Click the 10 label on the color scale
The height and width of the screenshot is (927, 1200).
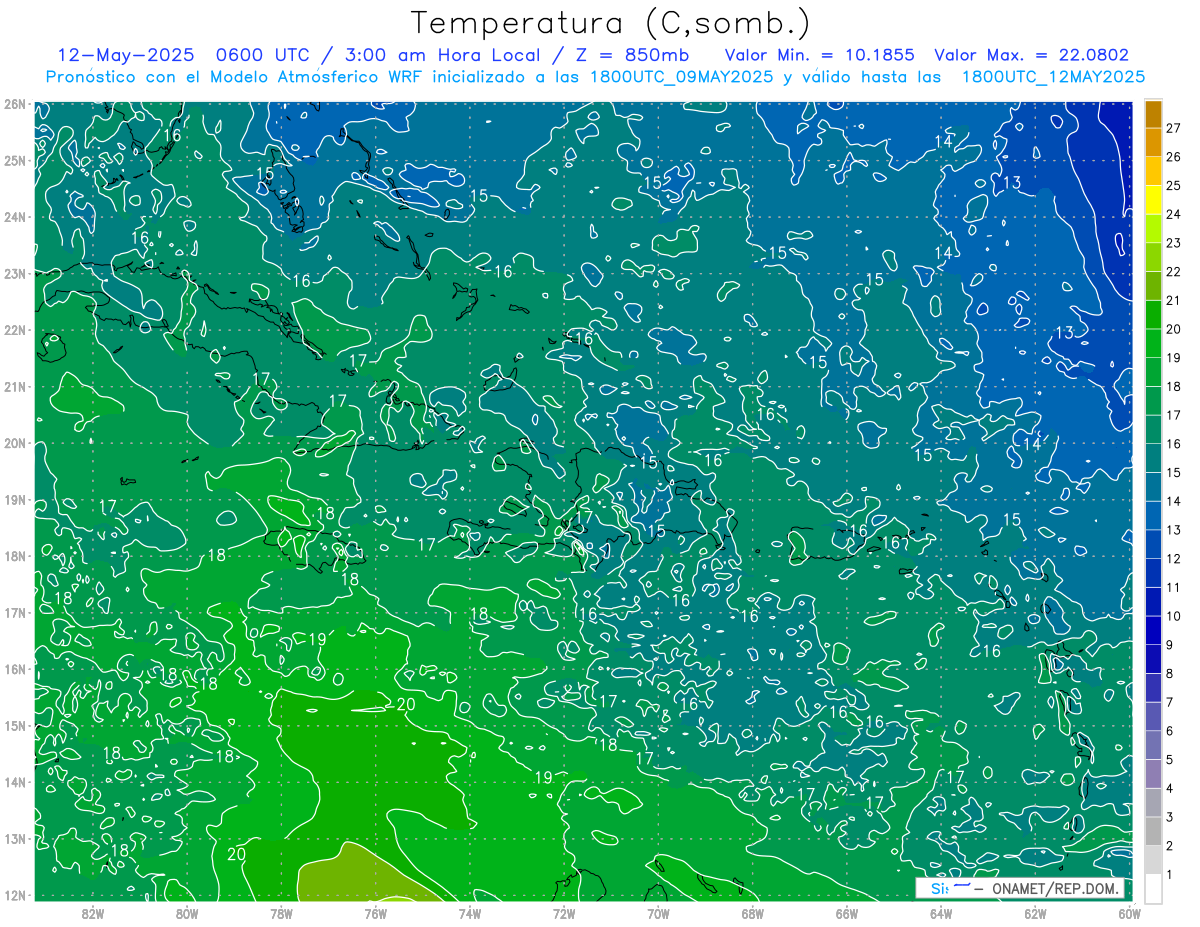click(x=1173, y=617)
